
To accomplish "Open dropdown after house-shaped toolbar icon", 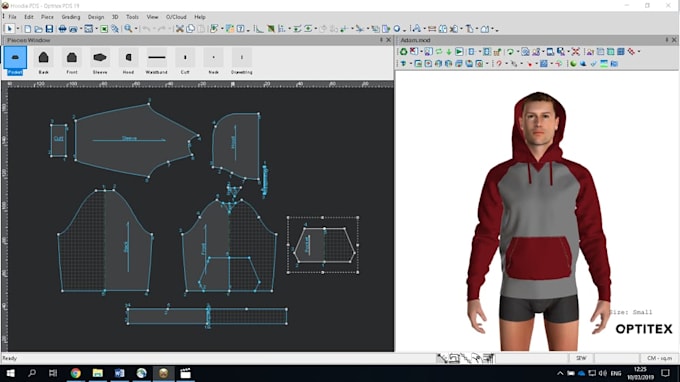I will [493, 30].
